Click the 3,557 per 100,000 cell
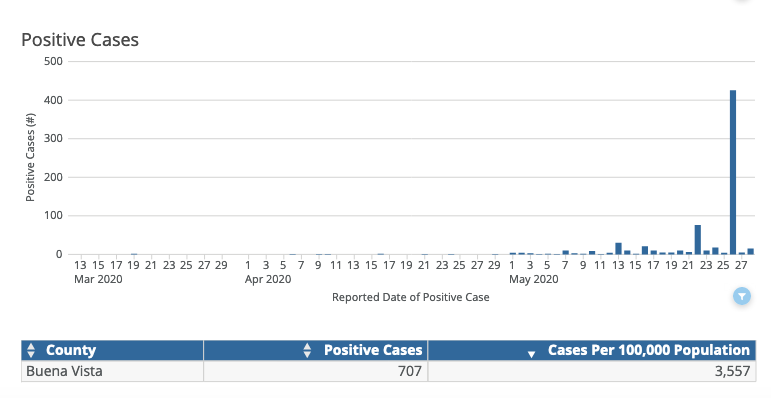Viewport: 771px width, 398px height. [x=592, y=371]
